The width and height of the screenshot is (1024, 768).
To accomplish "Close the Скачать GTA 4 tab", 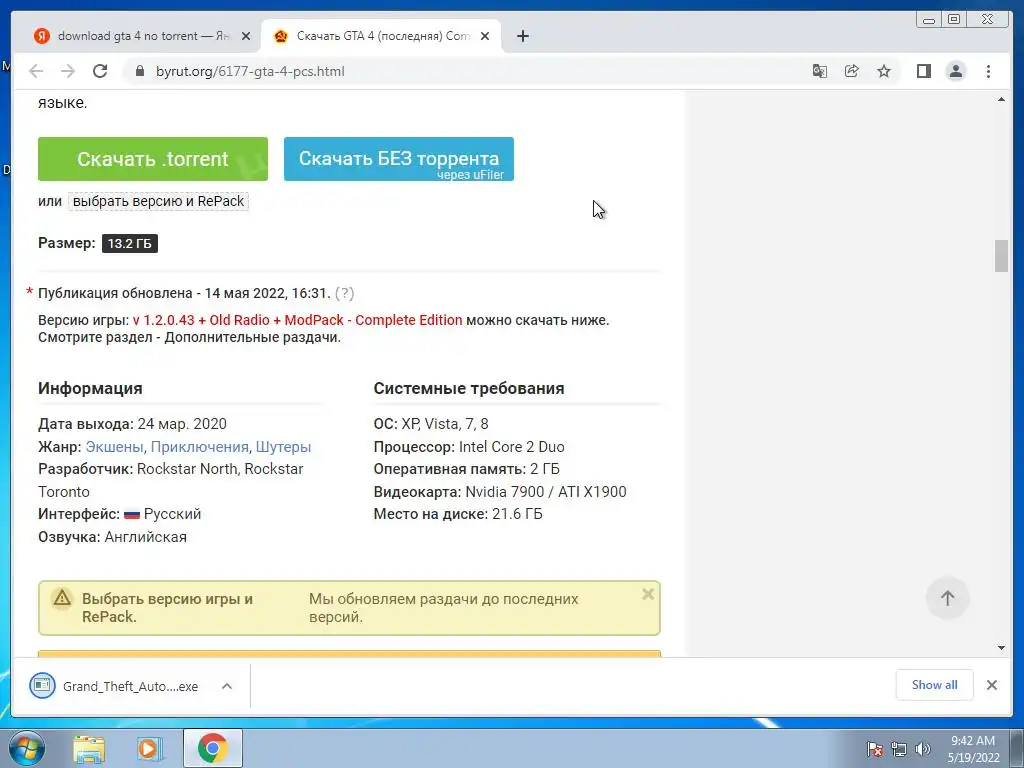I will click(x=485, y=37).
